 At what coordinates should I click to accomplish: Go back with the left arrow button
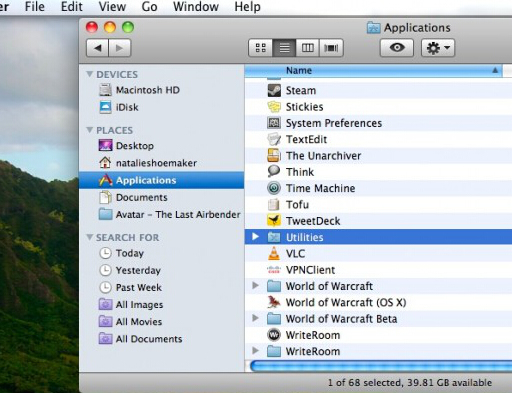(x=97, y=48)
